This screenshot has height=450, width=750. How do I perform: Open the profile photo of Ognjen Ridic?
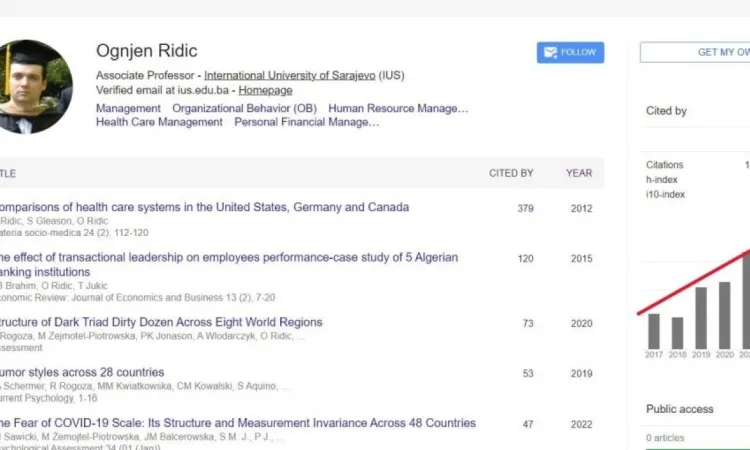35,87
